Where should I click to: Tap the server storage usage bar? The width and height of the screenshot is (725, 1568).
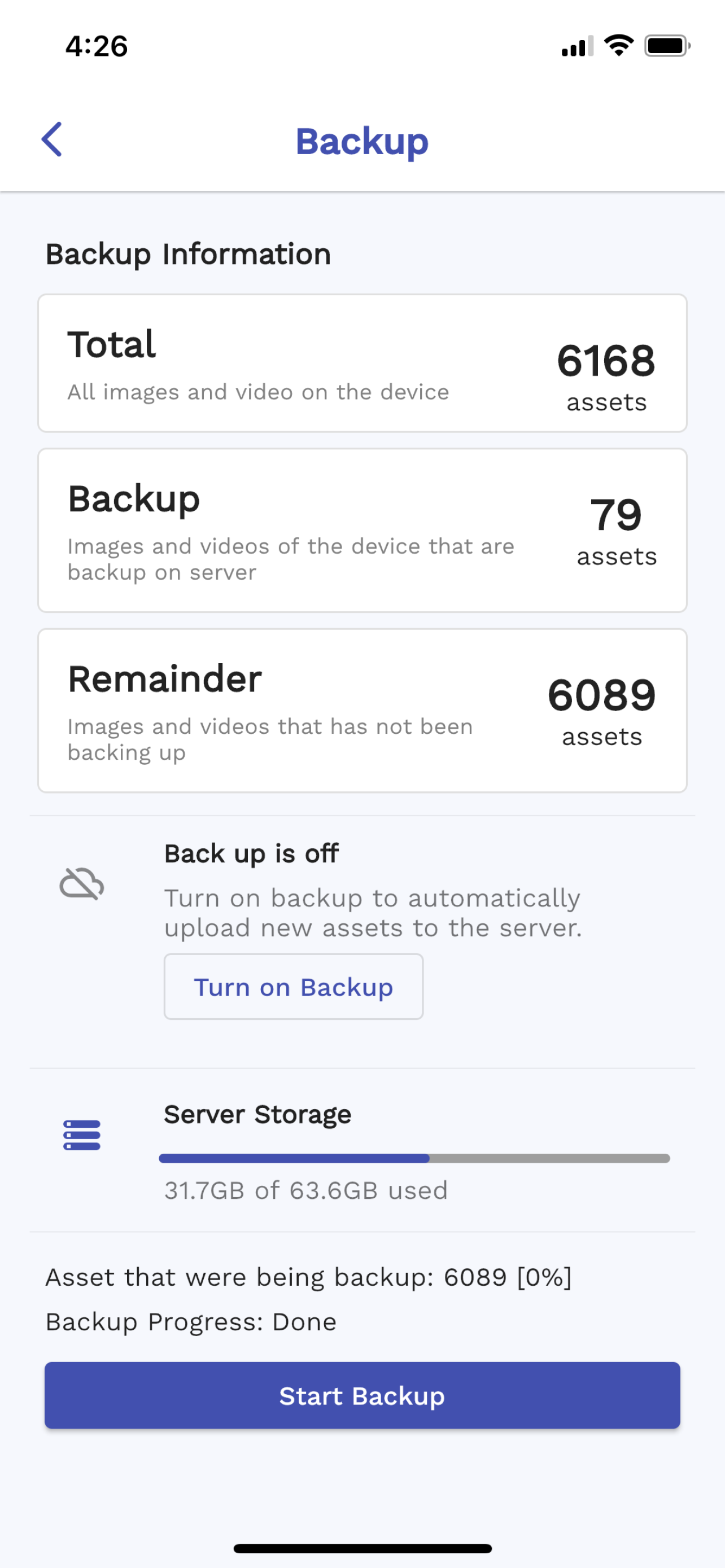click(414, 1159)
